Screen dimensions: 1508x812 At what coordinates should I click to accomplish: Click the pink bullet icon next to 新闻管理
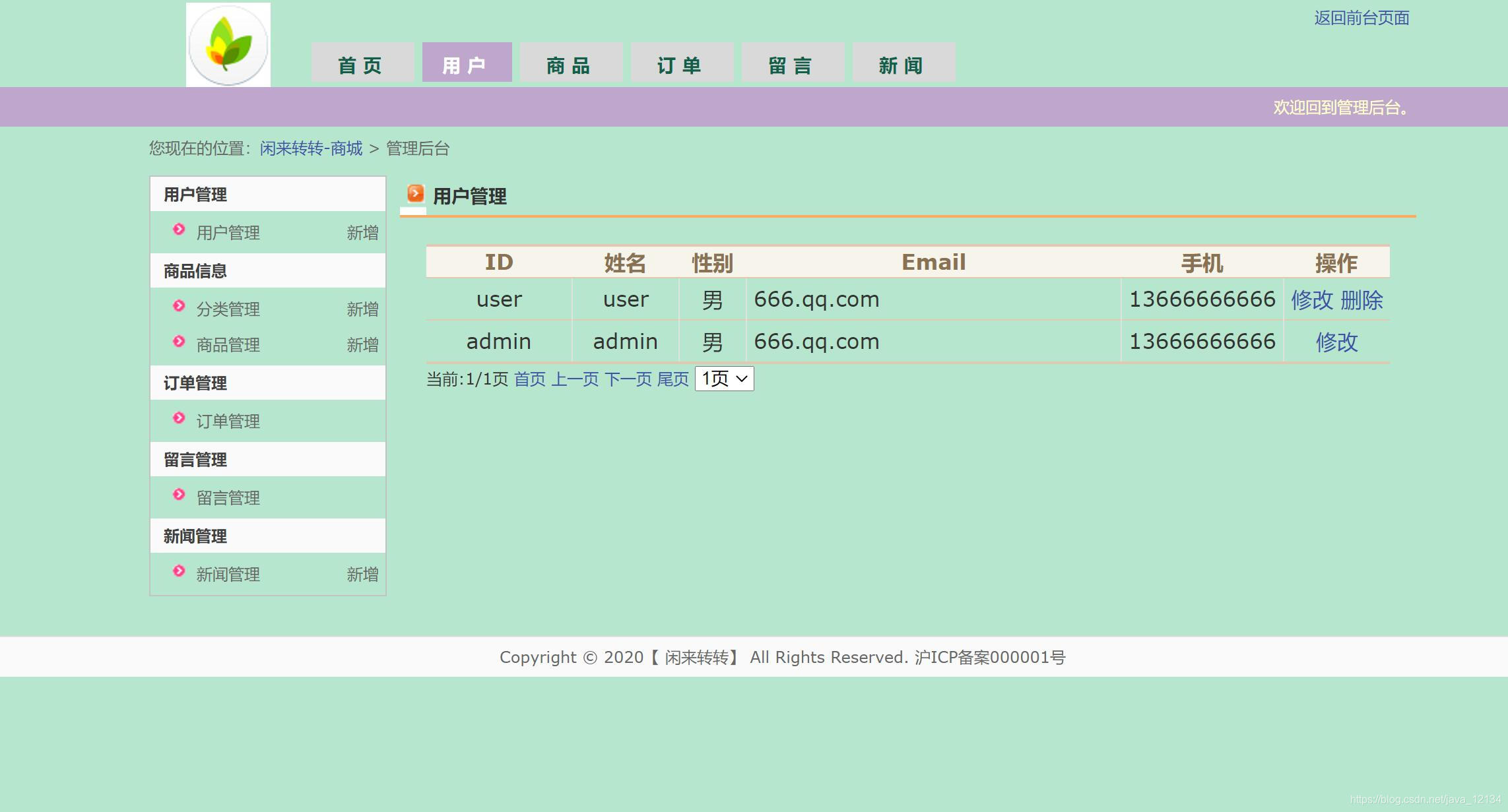[179, 571]
